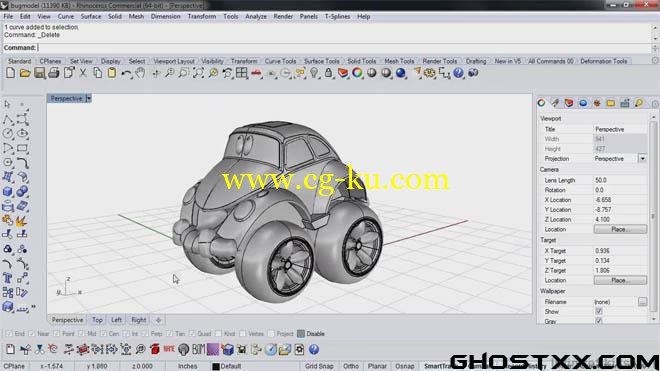Click Place button under Target location

[620, 280]
